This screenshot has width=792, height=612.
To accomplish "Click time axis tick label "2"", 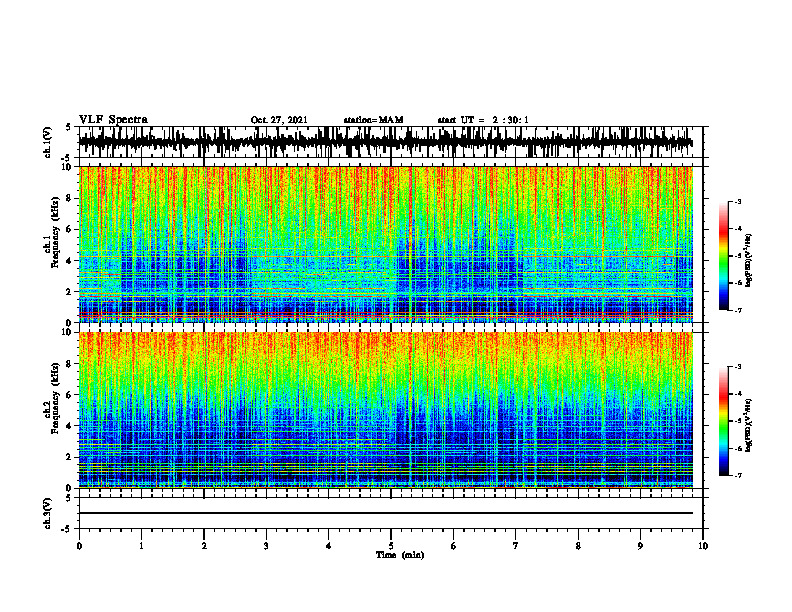I will 204,546.
